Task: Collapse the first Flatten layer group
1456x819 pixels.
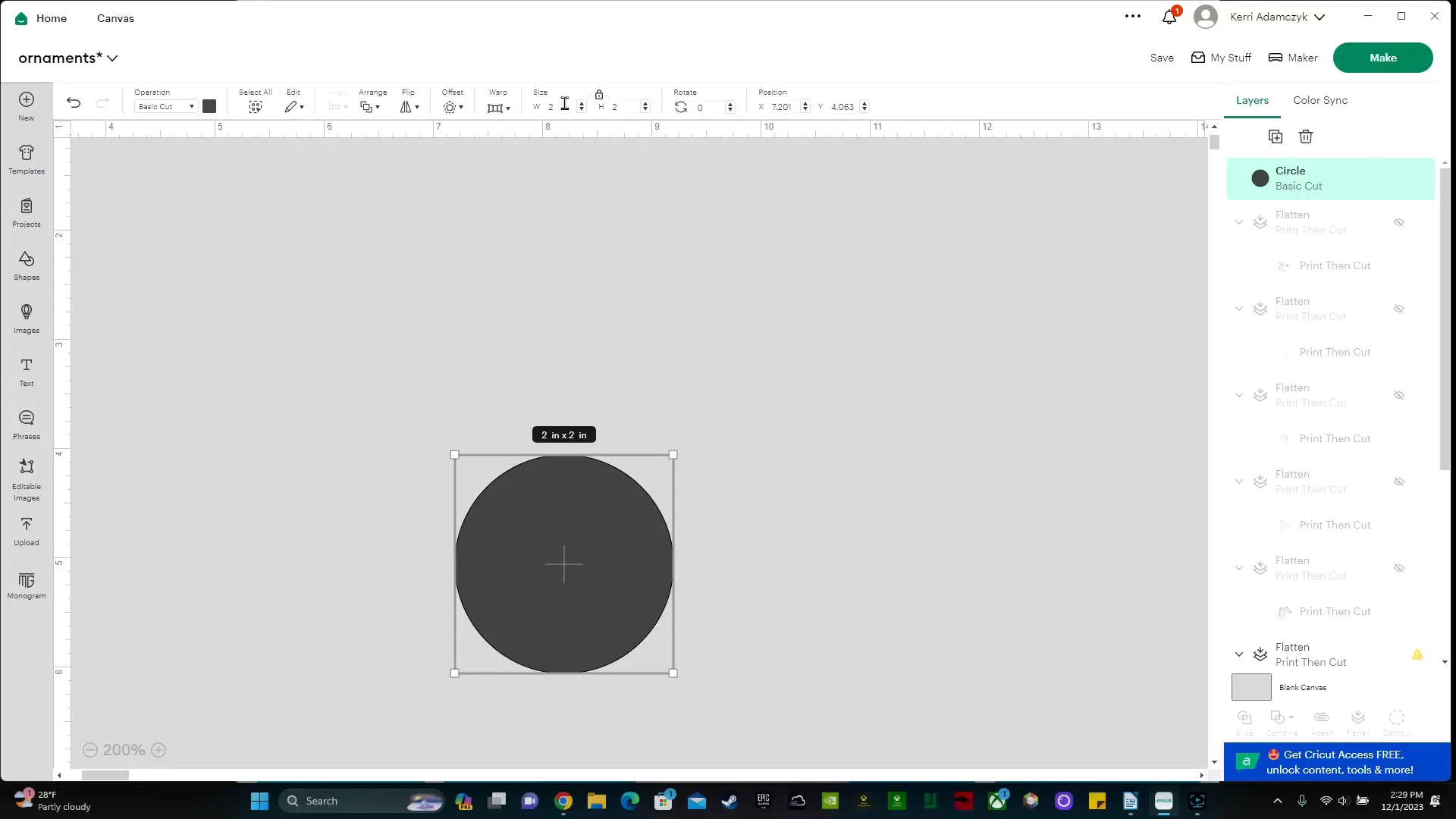Action: (x=1239, y=222)
